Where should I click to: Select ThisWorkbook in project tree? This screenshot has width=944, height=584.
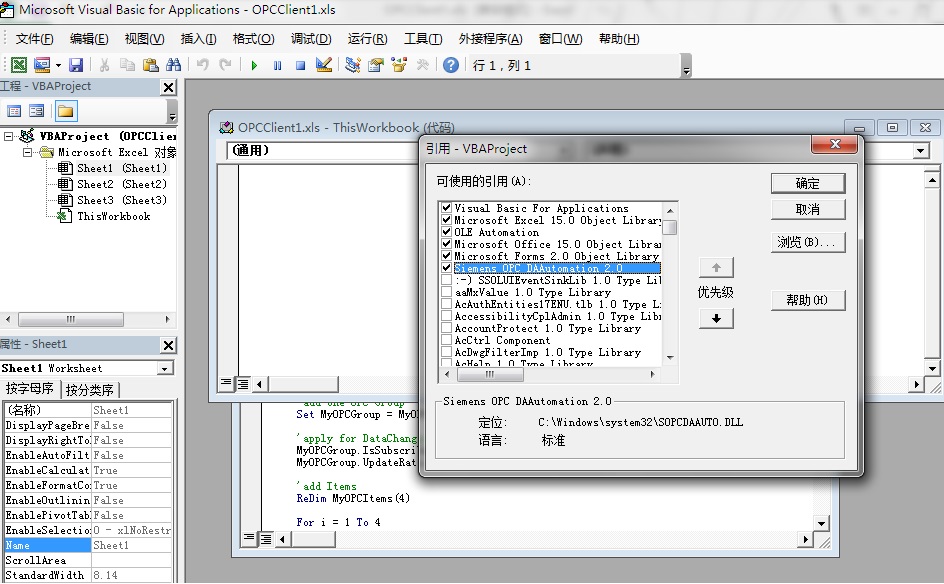click(113, 216)
